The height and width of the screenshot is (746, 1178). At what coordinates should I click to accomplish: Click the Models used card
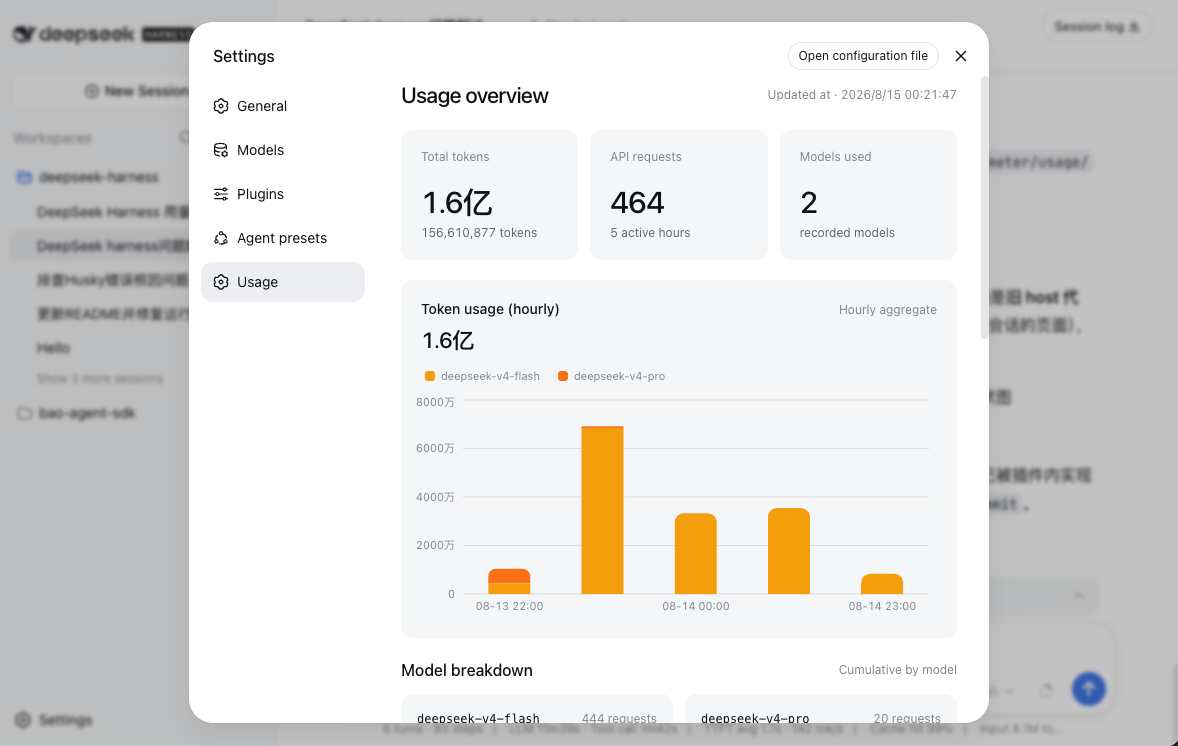[x=868, y=195]
